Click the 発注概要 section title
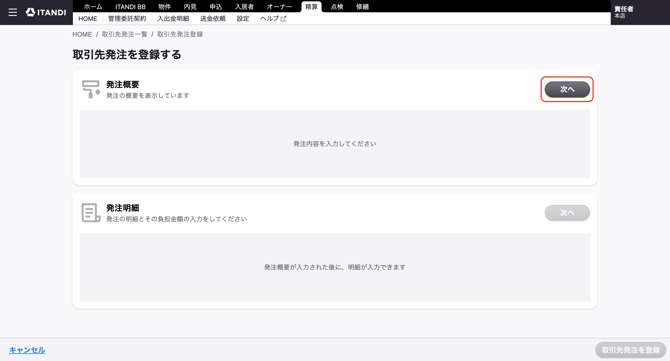 (x=123, y=84)
